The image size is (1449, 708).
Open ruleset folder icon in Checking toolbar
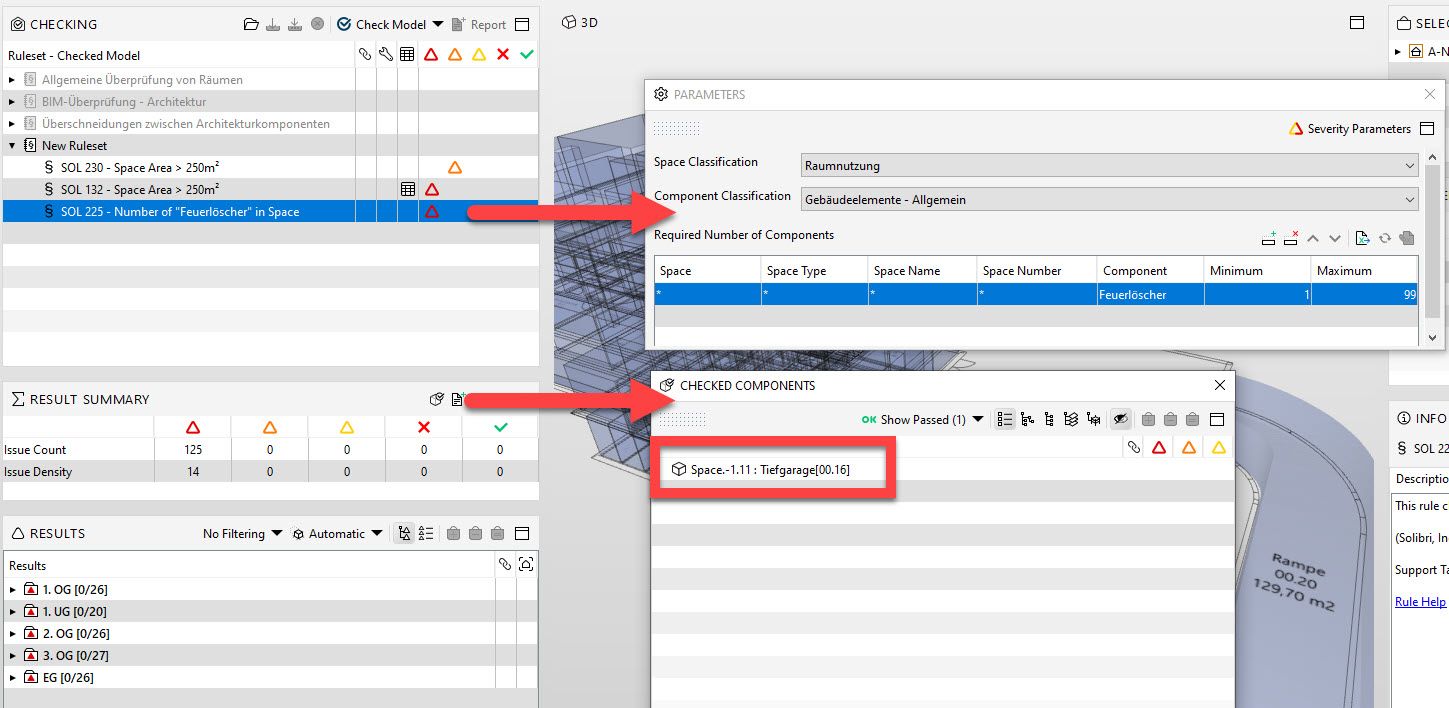click(251, 24)
